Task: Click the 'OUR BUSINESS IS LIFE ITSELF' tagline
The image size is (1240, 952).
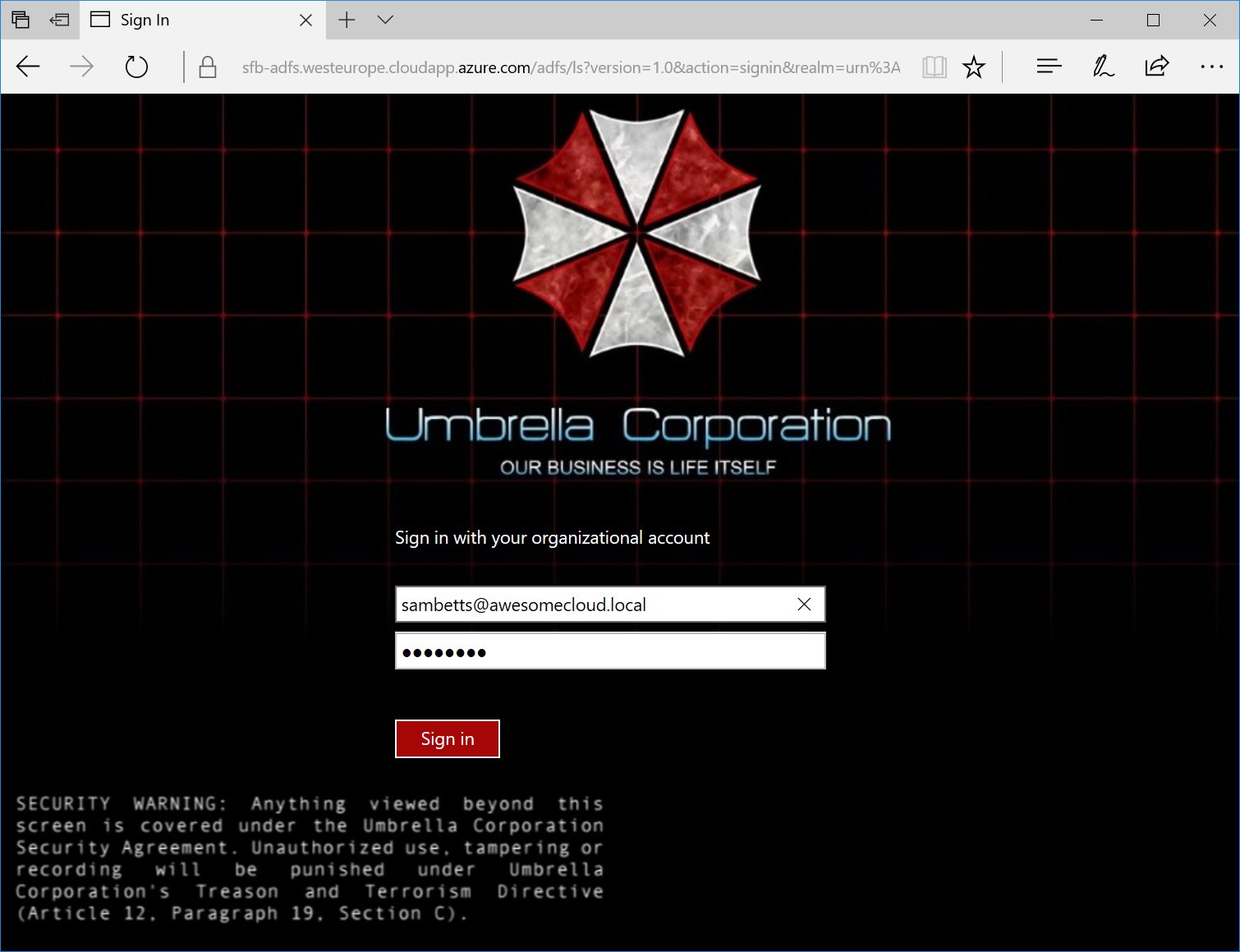Action: click(x=638, y=467)
